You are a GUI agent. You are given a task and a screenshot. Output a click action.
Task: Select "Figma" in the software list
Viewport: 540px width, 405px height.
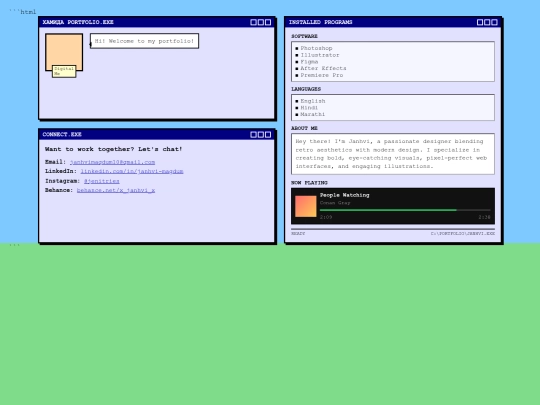(309, 62)
